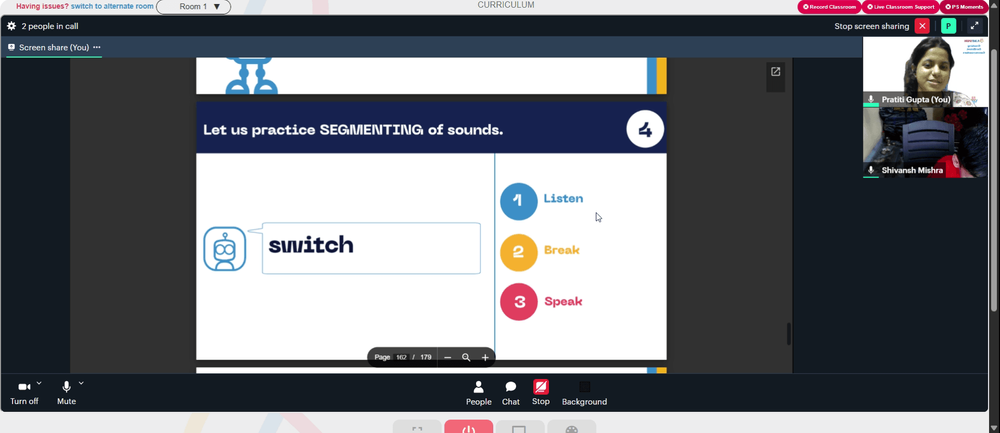
Task: Open the Chat panel
Action: tap(511, 393)
